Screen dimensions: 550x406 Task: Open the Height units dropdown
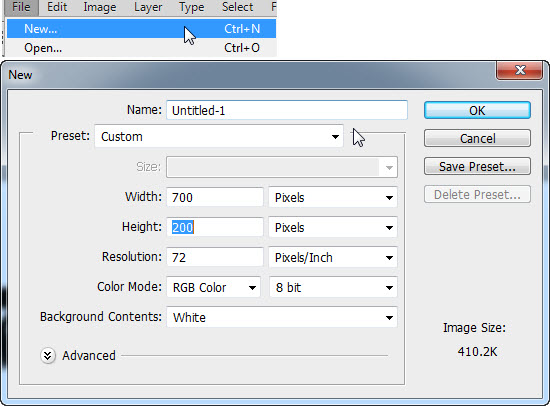tap(333, 227)
